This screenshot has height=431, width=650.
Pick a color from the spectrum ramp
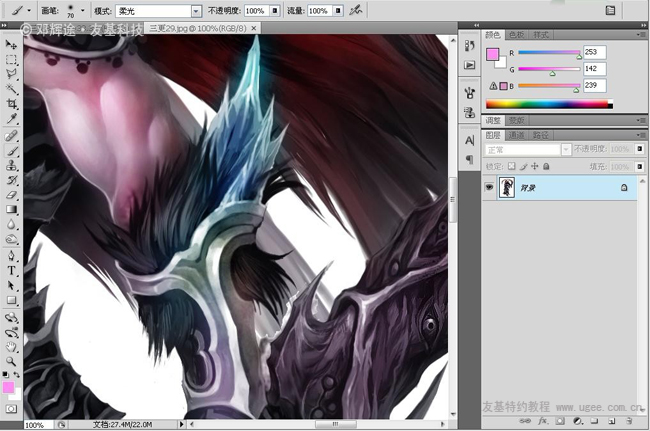pos(549,104)
